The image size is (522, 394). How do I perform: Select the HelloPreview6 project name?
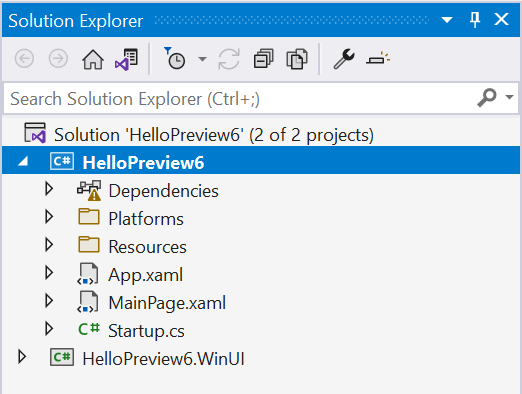143,163
